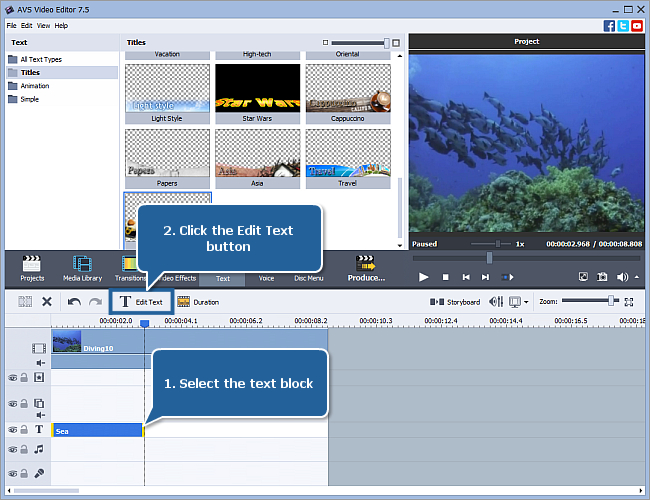650x500 pixels.
Task: Lock the audio music track
Action: (24, 449)
